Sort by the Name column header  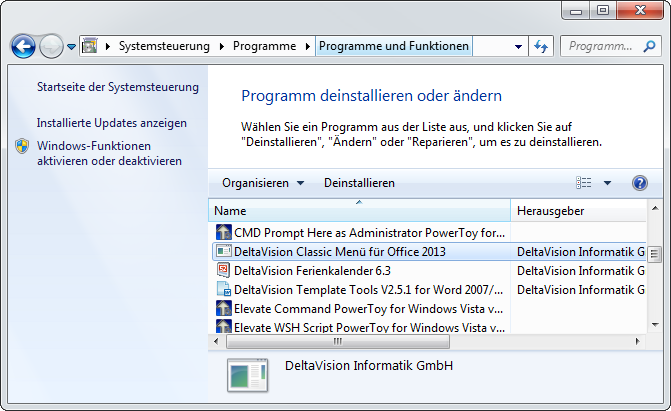click(x=359, y=211)
